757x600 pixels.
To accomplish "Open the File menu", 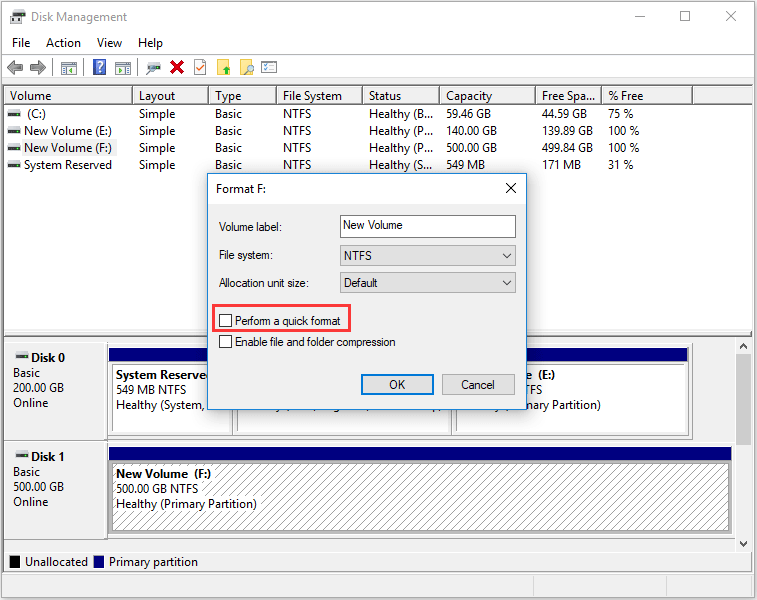I will coord(21,43).
